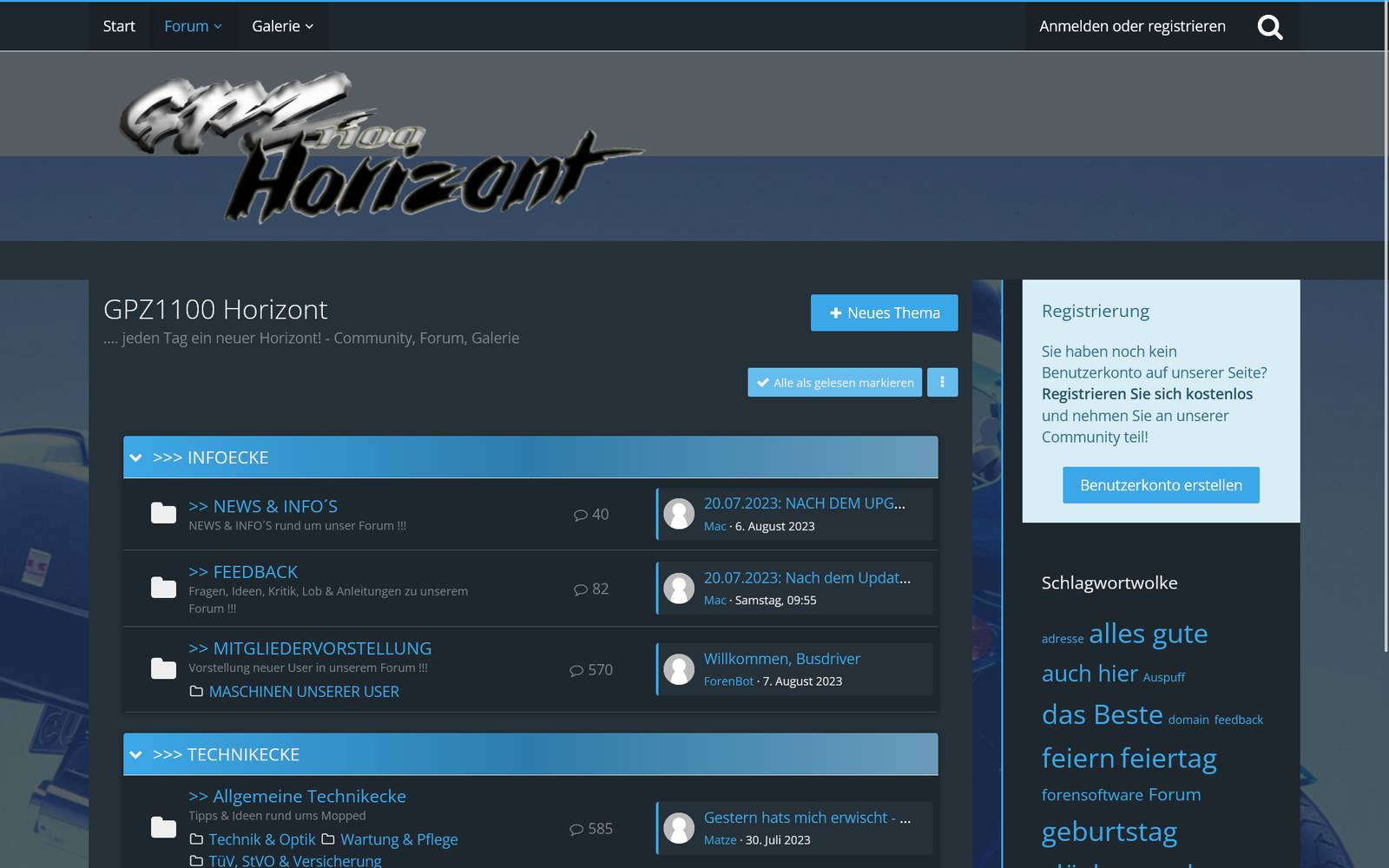Click Alle als gelesen markieren
The width and height of the screenshot is (1389, 868).
click(x=834, y=382)
